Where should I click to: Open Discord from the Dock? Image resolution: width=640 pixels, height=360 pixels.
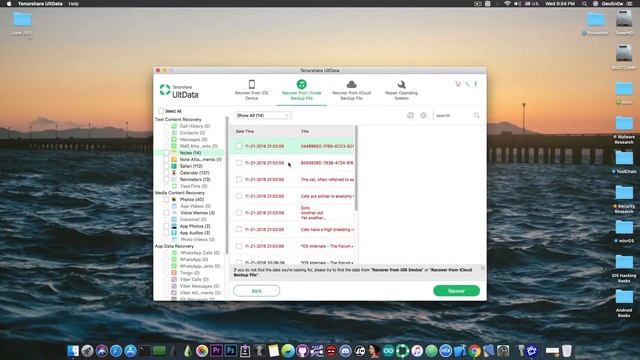click(x=345, y=351)
